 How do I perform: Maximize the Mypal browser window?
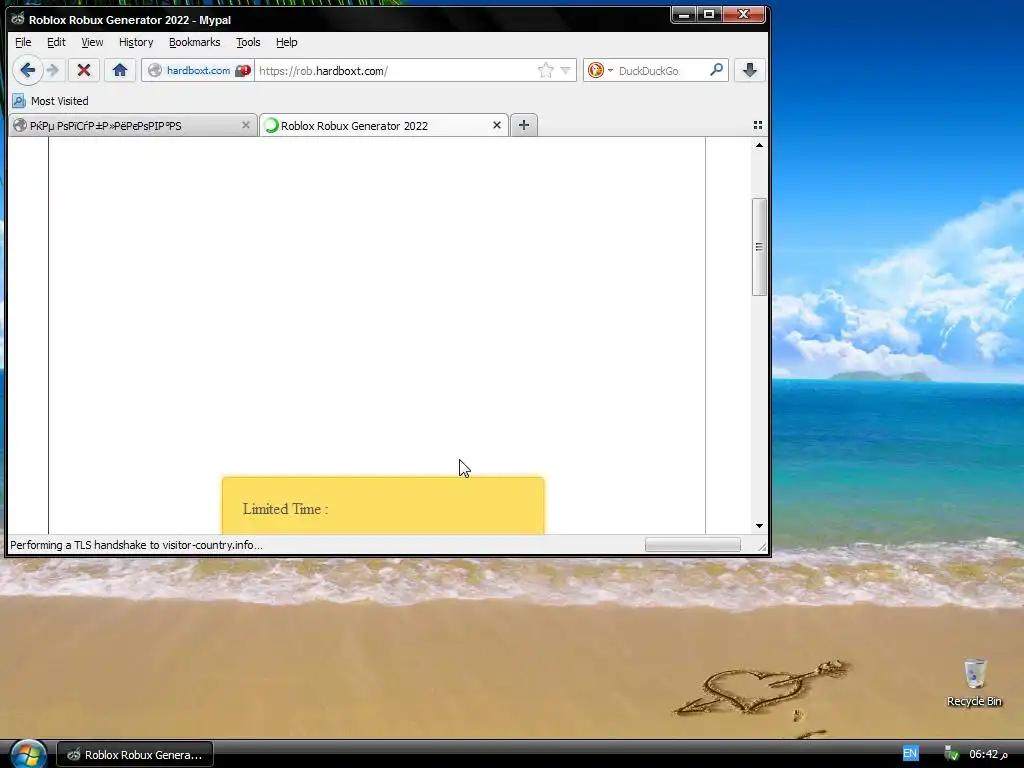709,14
